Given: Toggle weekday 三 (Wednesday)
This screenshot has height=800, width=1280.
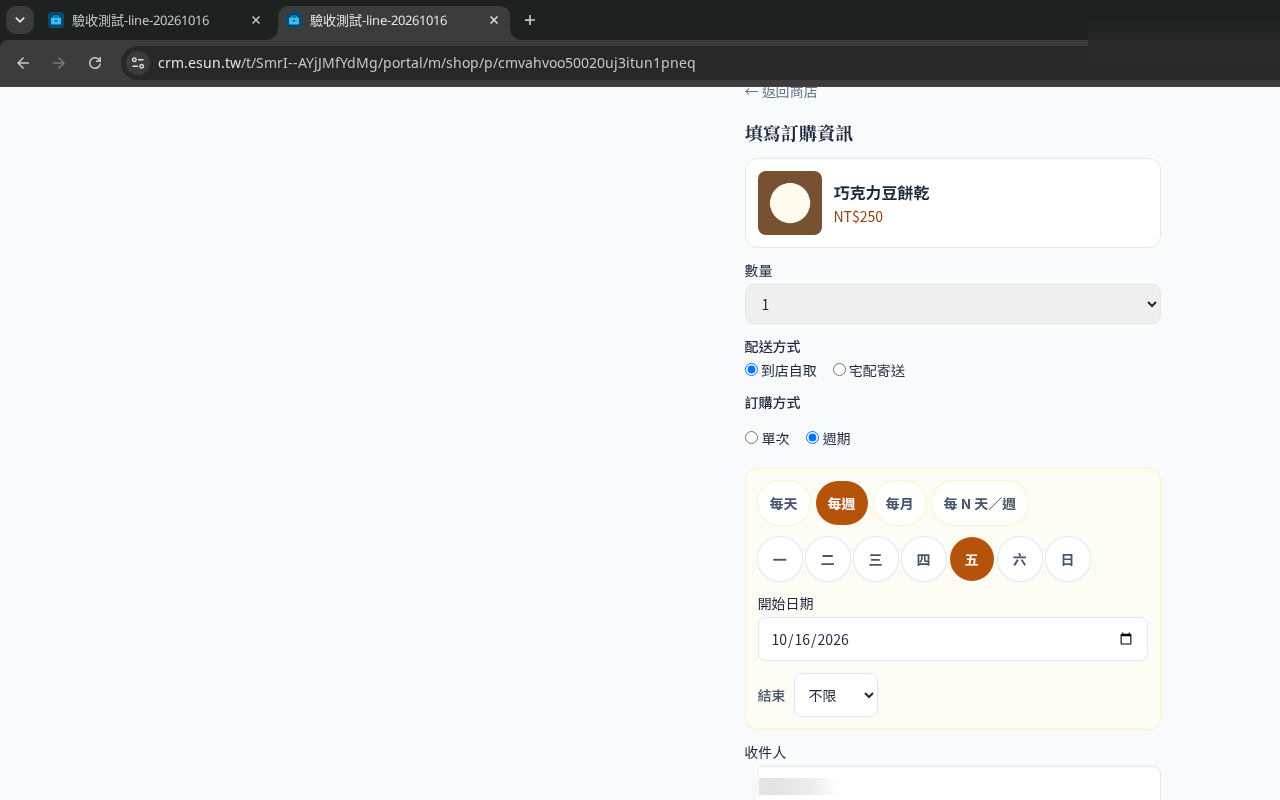Looking at the screenshot, I should point(876,559).
